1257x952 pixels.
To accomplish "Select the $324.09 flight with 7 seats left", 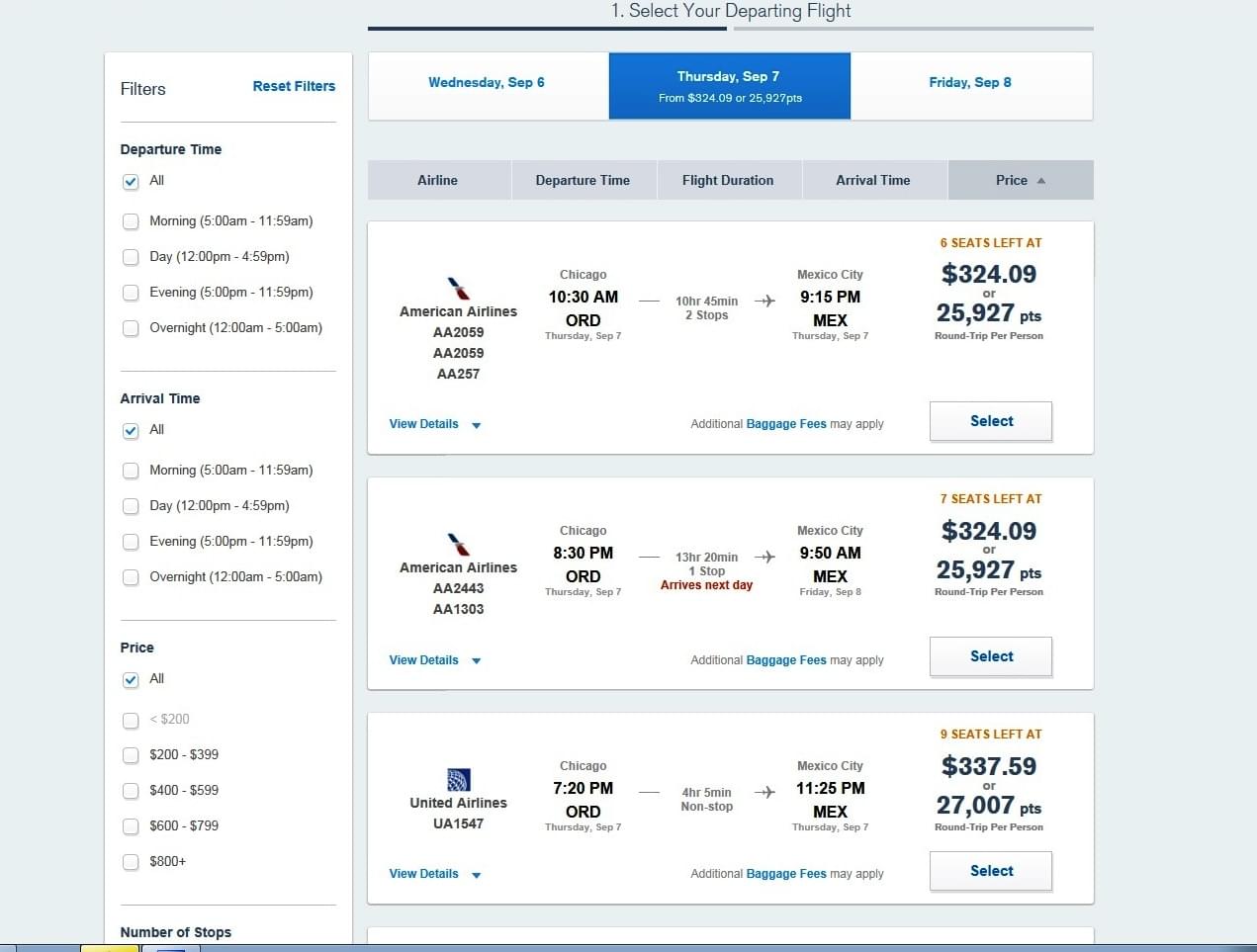I will 991,656.
